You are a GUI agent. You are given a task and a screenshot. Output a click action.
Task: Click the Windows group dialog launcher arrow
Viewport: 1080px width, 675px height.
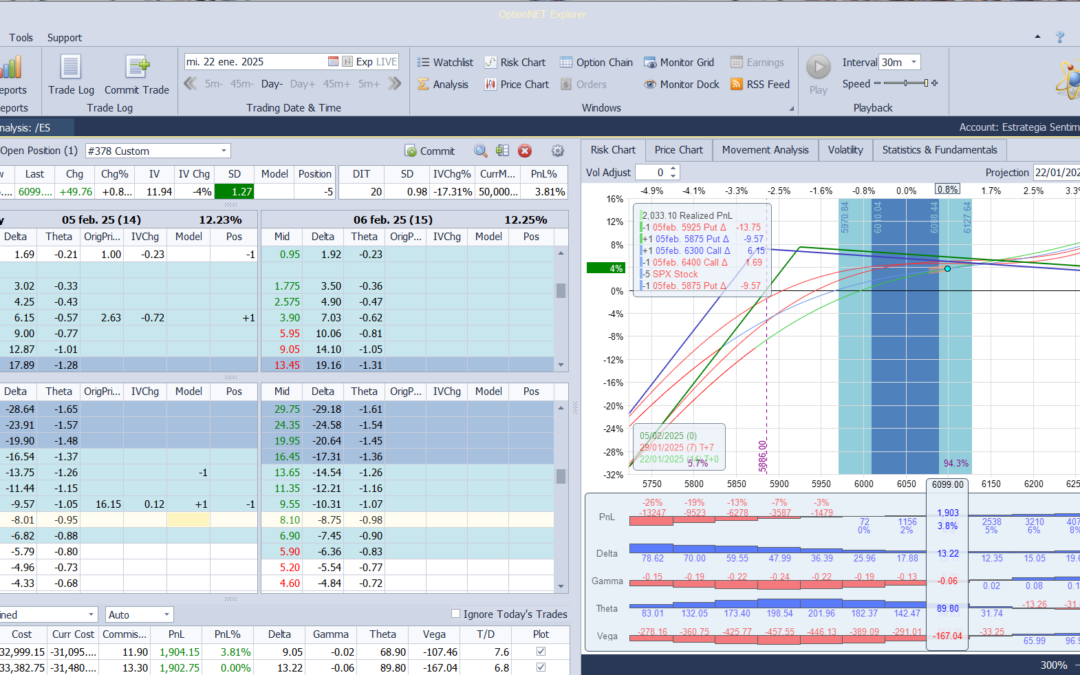tap(791, 108)
